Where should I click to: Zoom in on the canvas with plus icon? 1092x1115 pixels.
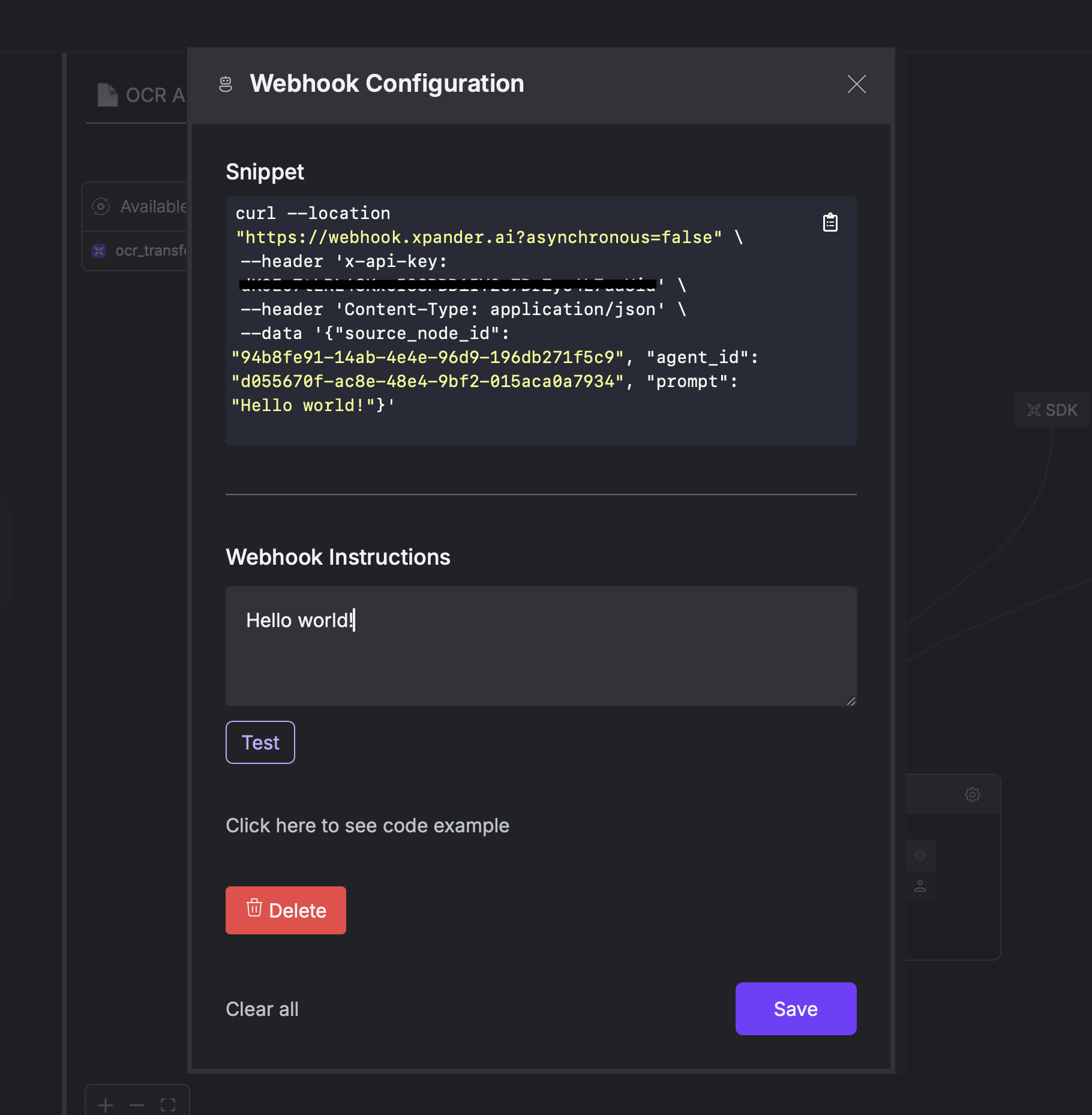point(106,1104)
